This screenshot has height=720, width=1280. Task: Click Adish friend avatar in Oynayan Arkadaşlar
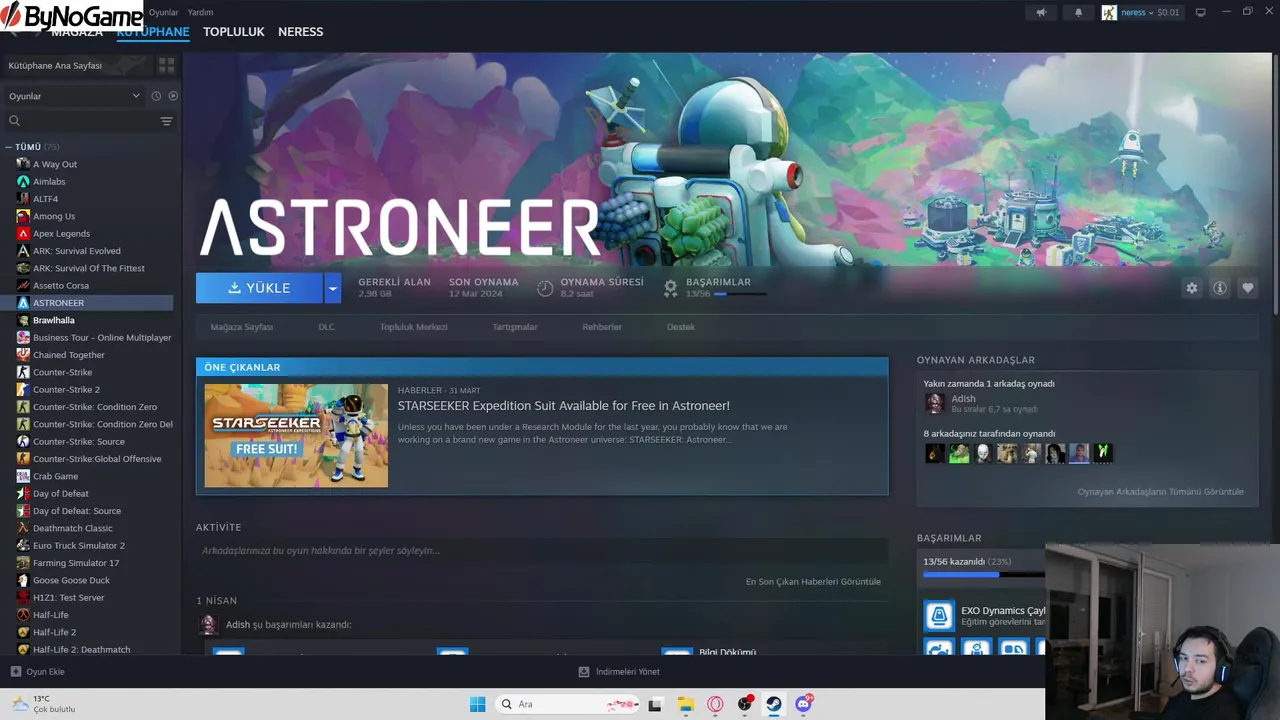(935, 403)
